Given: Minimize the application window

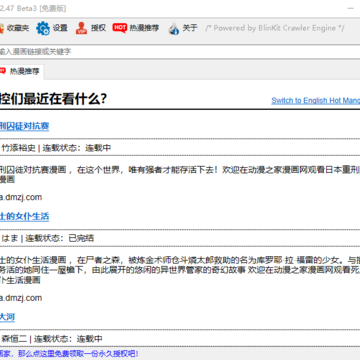Looking at the screenshot, I should pos(351,8).
